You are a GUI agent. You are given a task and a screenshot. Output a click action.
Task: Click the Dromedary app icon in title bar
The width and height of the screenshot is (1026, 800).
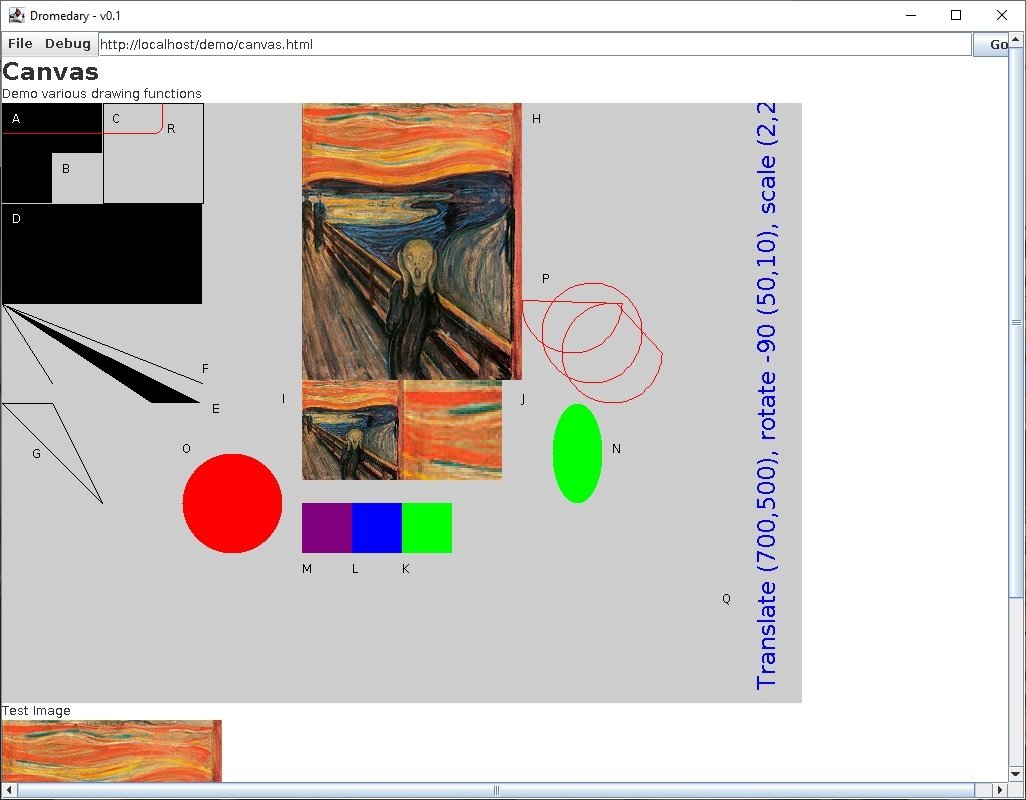[x=16, y=15]
